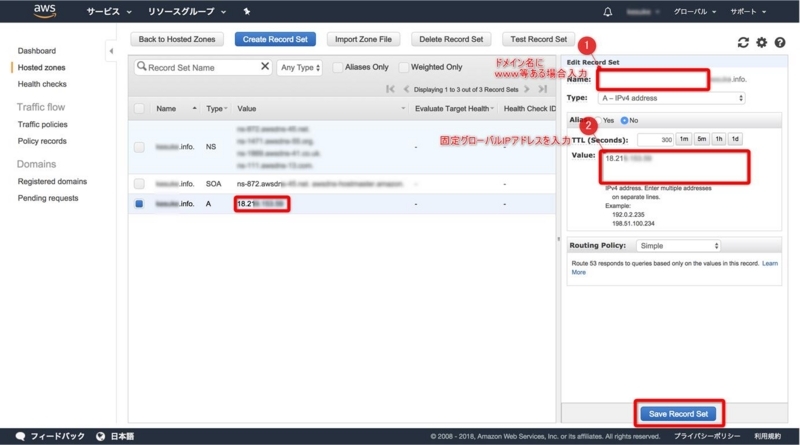The height and width of the screenshot is (445, 800).
Task: Click Save Record Set button
Action: click(678, 414)
